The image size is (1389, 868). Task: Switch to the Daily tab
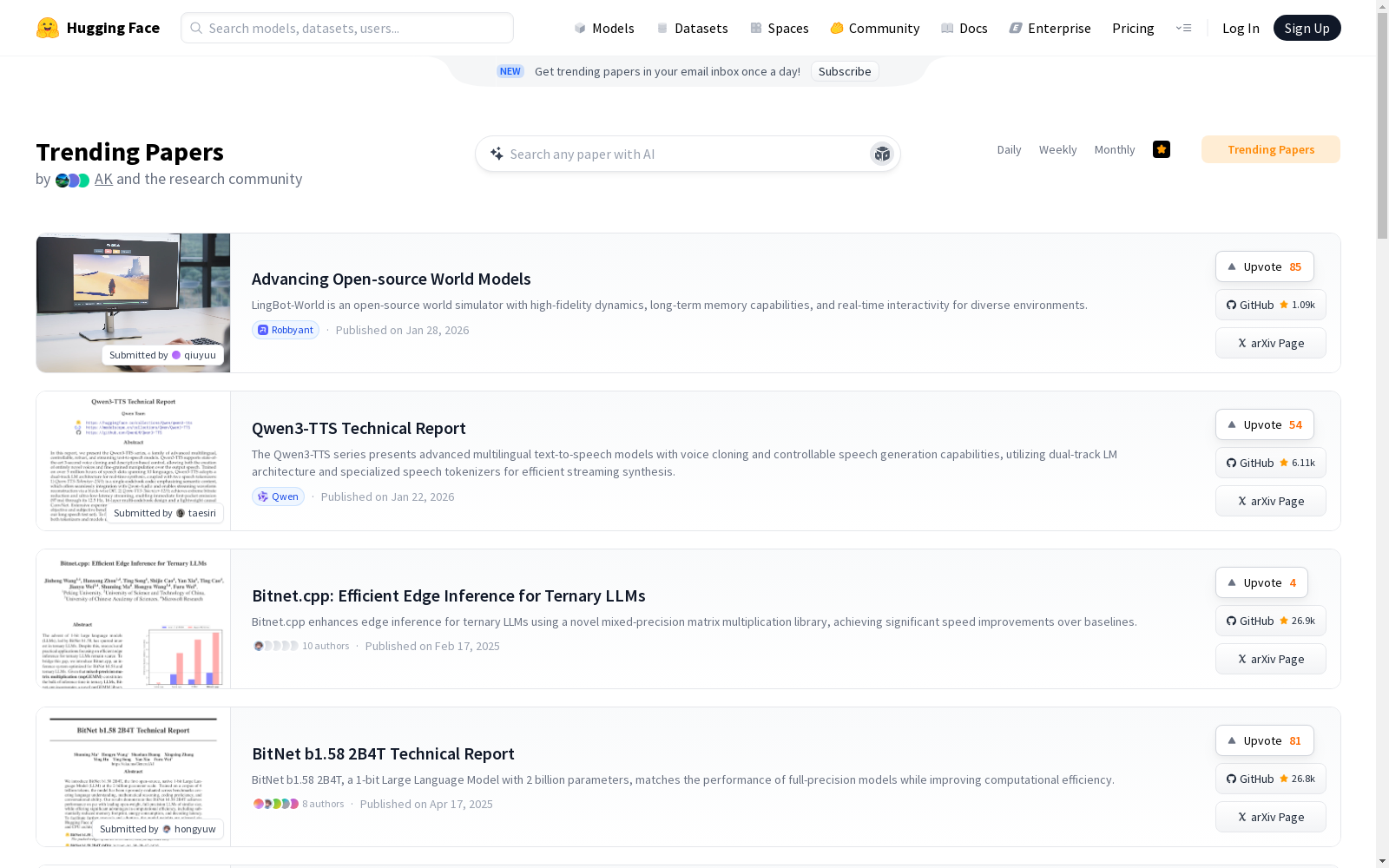coord(1009,149)
